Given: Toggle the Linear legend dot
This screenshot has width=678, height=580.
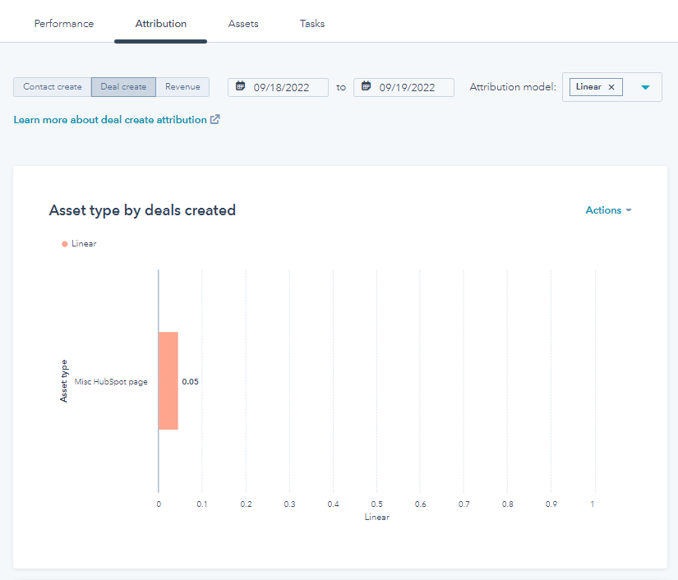Looking at the screenshot, I should click(65, 243).
